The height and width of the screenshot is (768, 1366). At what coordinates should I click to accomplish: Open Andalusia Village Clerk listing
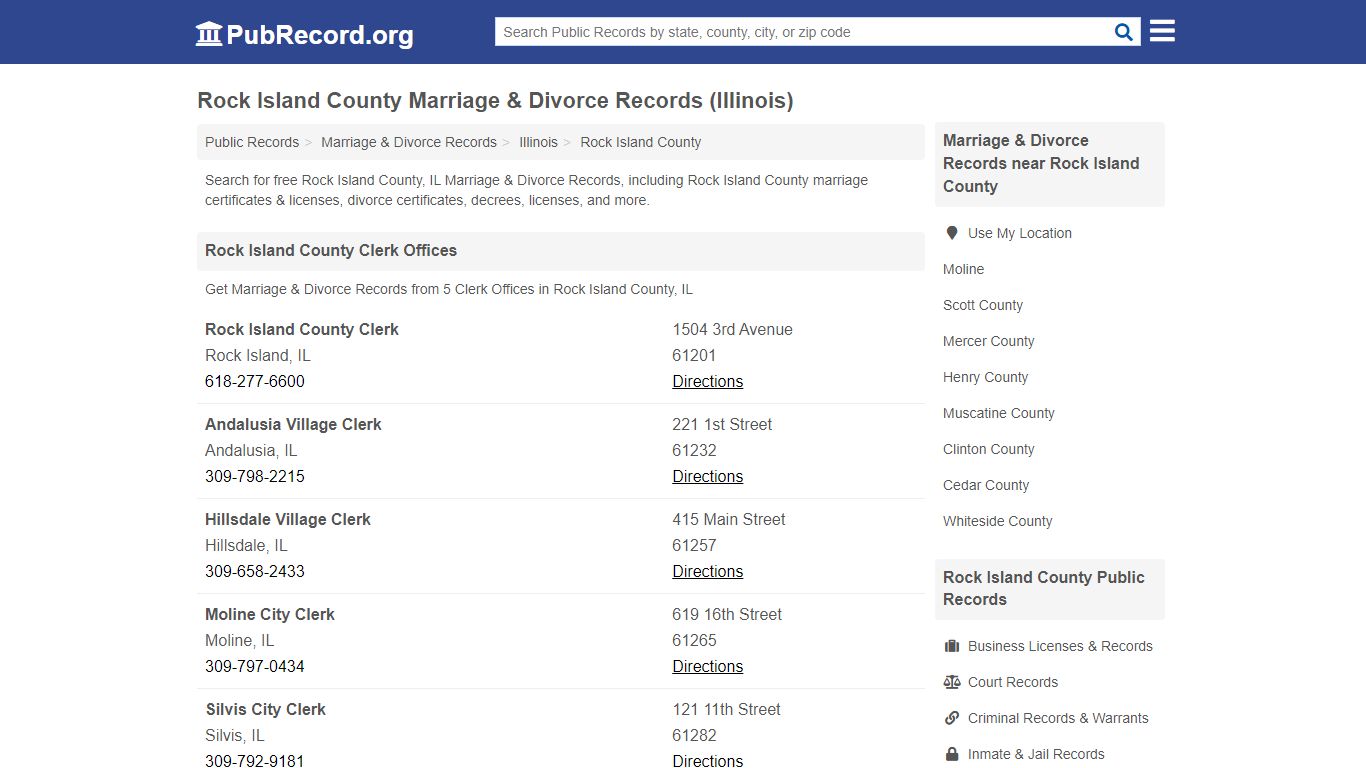[293, 424]
